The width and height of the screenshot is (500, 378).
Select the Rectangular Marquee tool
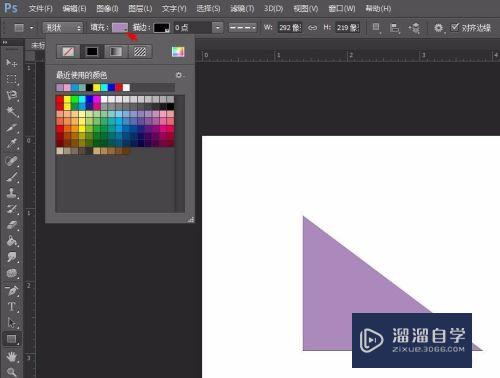[x=11, y=79]
